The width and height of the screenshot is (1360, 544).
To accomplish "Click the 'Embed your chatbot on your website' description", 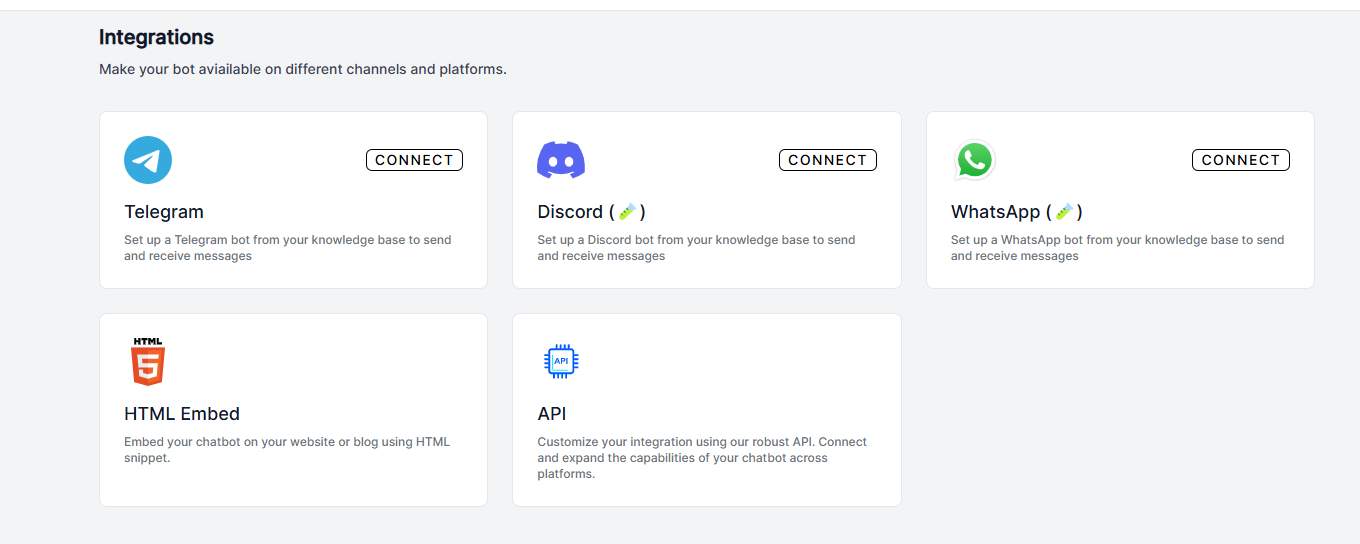I will coord(287,450).
